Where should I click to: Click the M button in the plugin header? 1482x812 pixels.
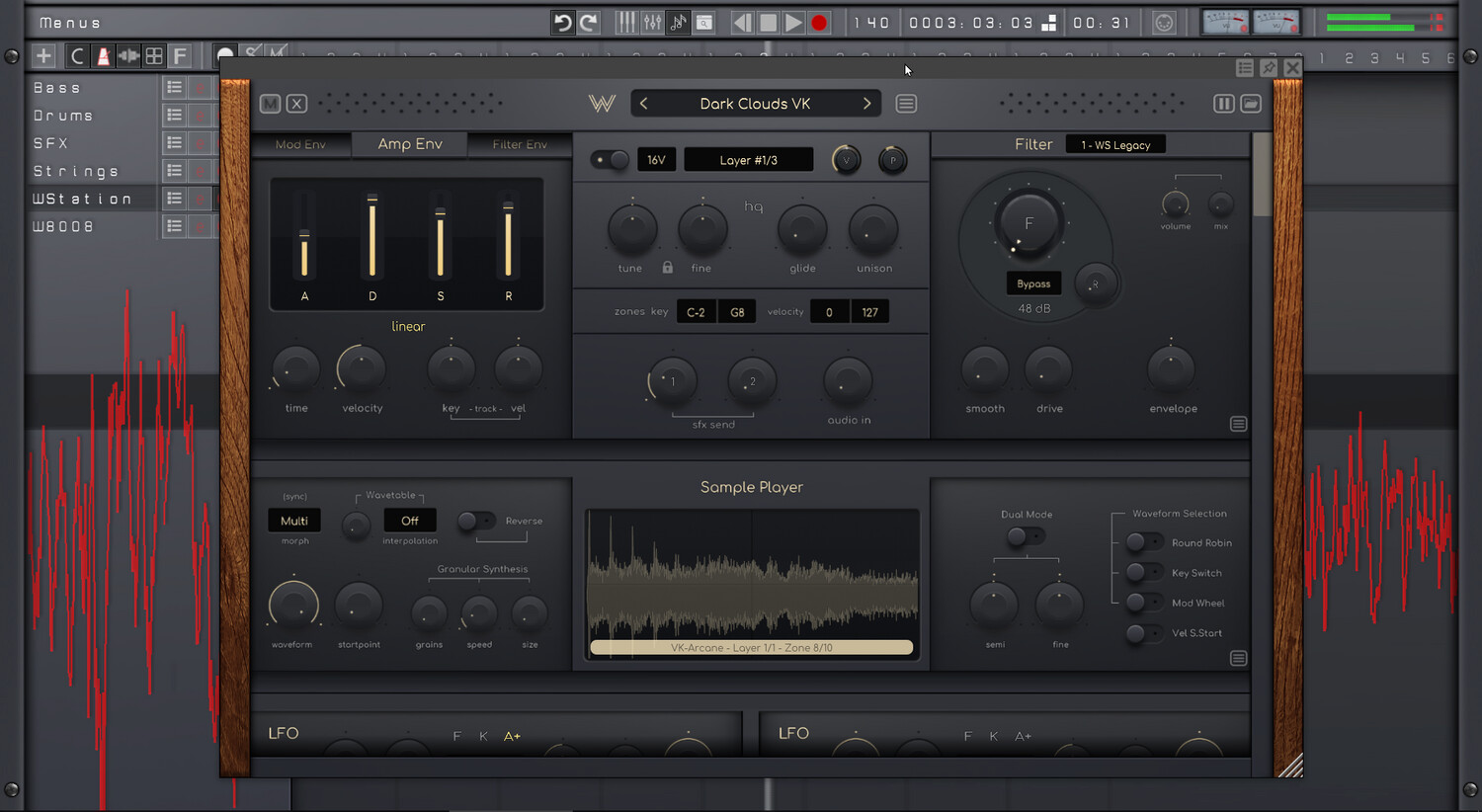click(270, 104)
